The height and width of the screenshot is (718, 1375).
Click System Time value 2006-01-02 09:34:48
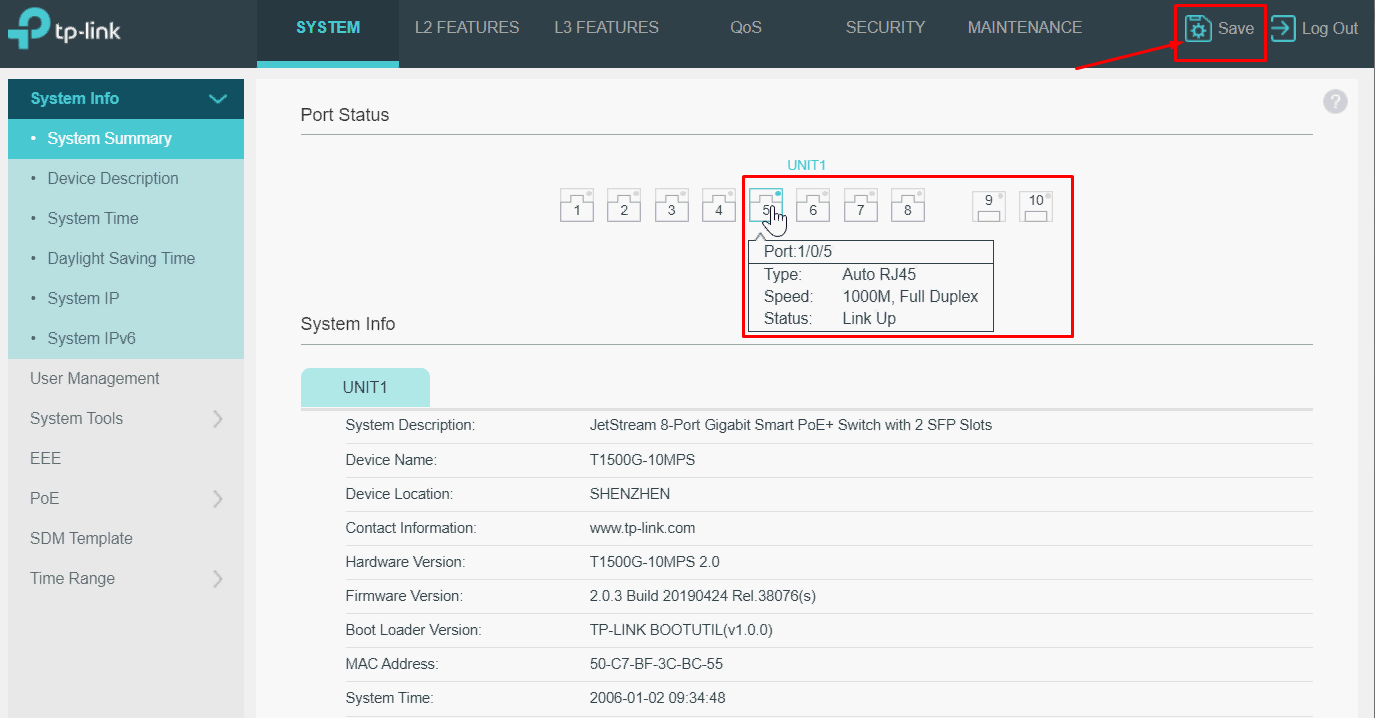pos(657,698)
